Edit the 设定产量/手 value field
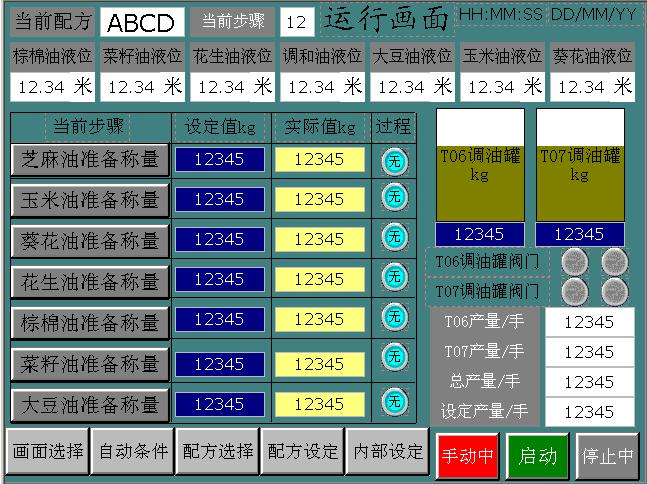The image size is (647, 484). tap(590, 412)
